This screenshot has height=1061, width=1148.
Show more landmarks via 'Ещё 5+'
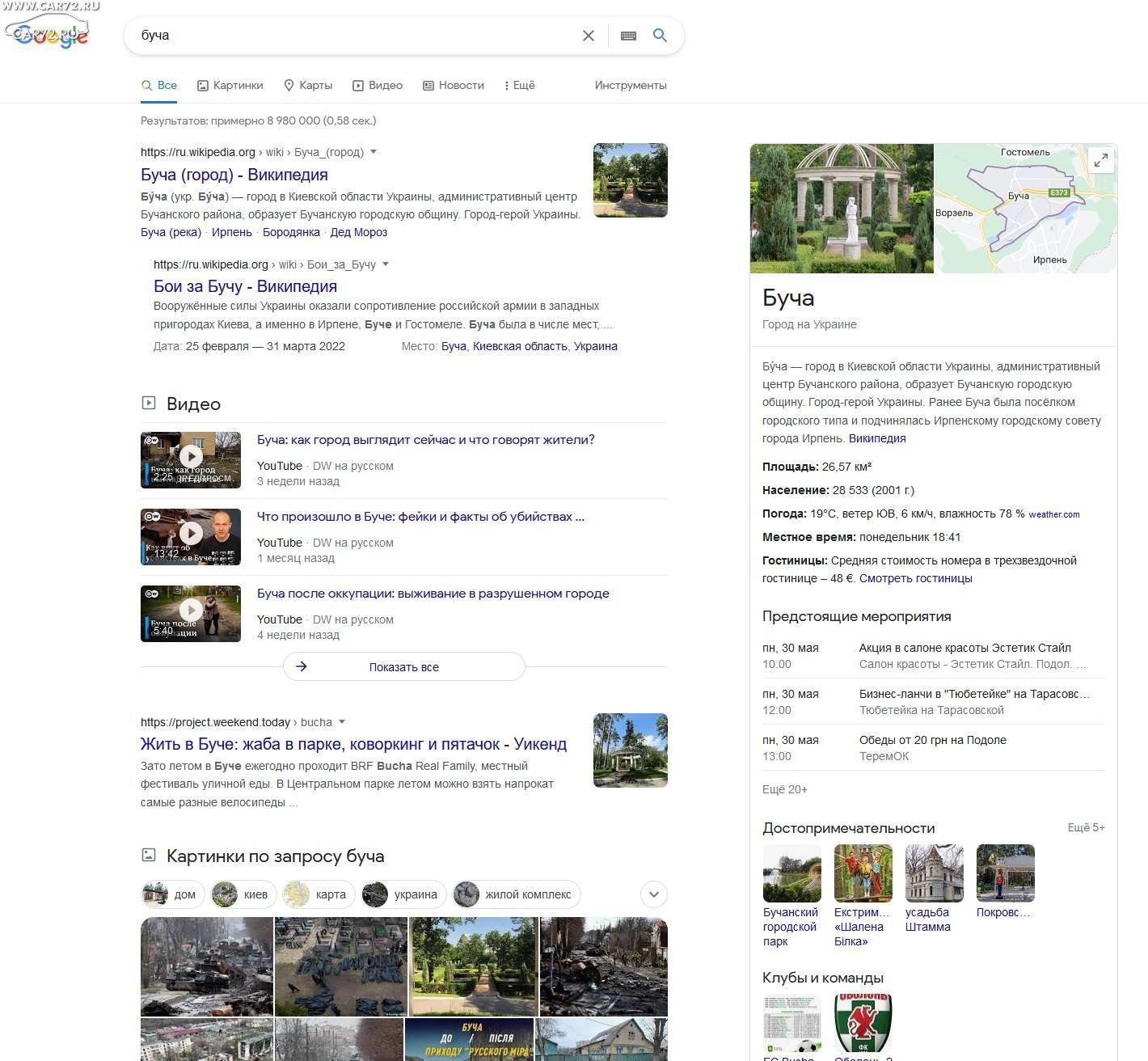tap(1087, 827)
